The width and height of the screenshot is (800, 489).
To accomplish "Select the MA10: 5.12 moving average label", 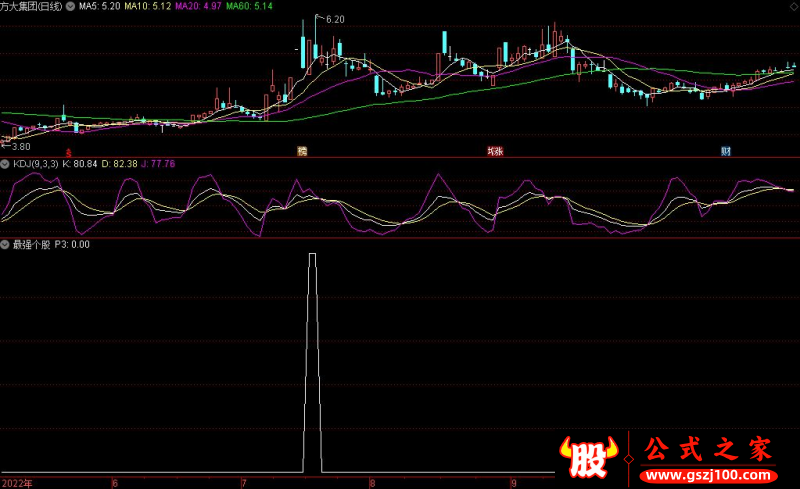I will [x=147, y=6].
